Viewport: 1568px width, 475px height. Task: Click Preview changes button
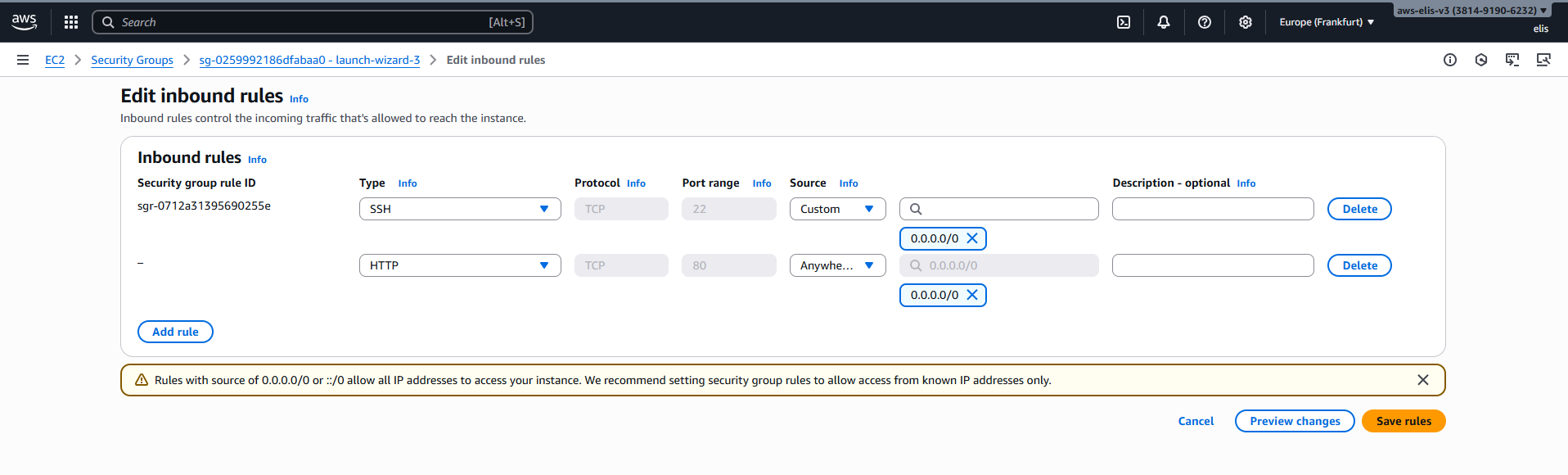1294,421
